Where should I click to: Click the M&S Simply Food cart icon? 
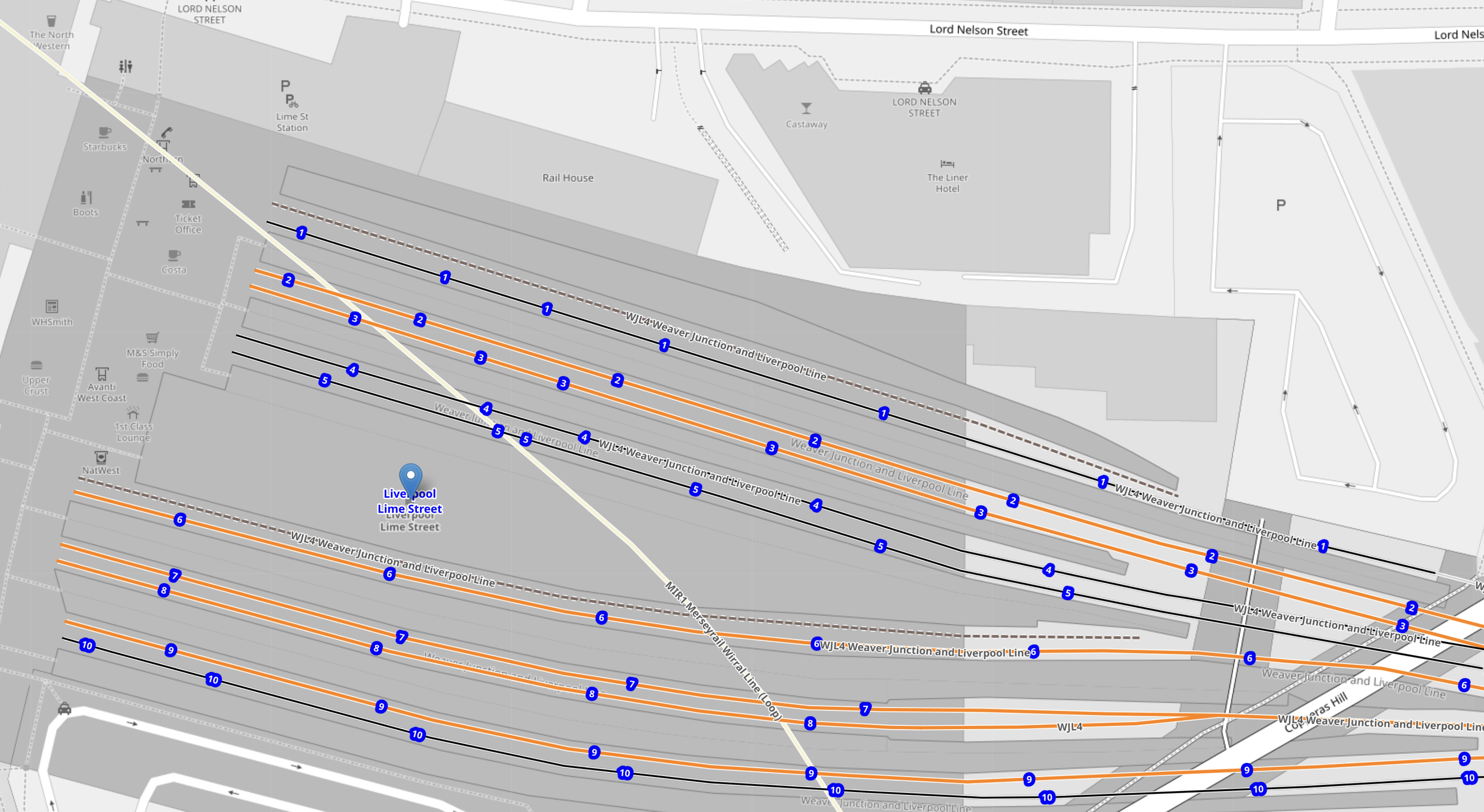click(152, 338)
